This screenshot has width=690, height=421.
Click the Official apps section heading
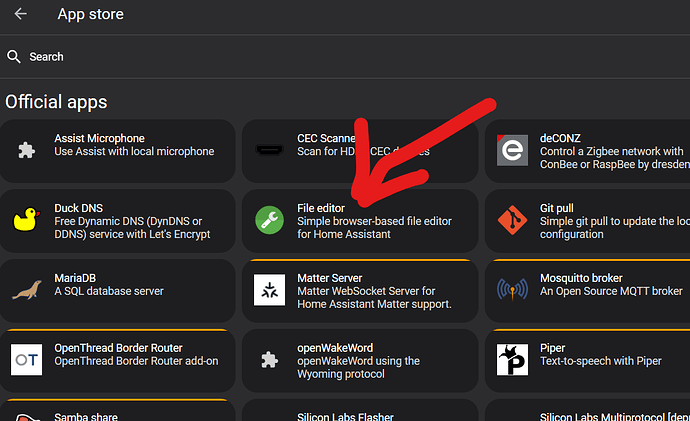click(x=56, y=102)
